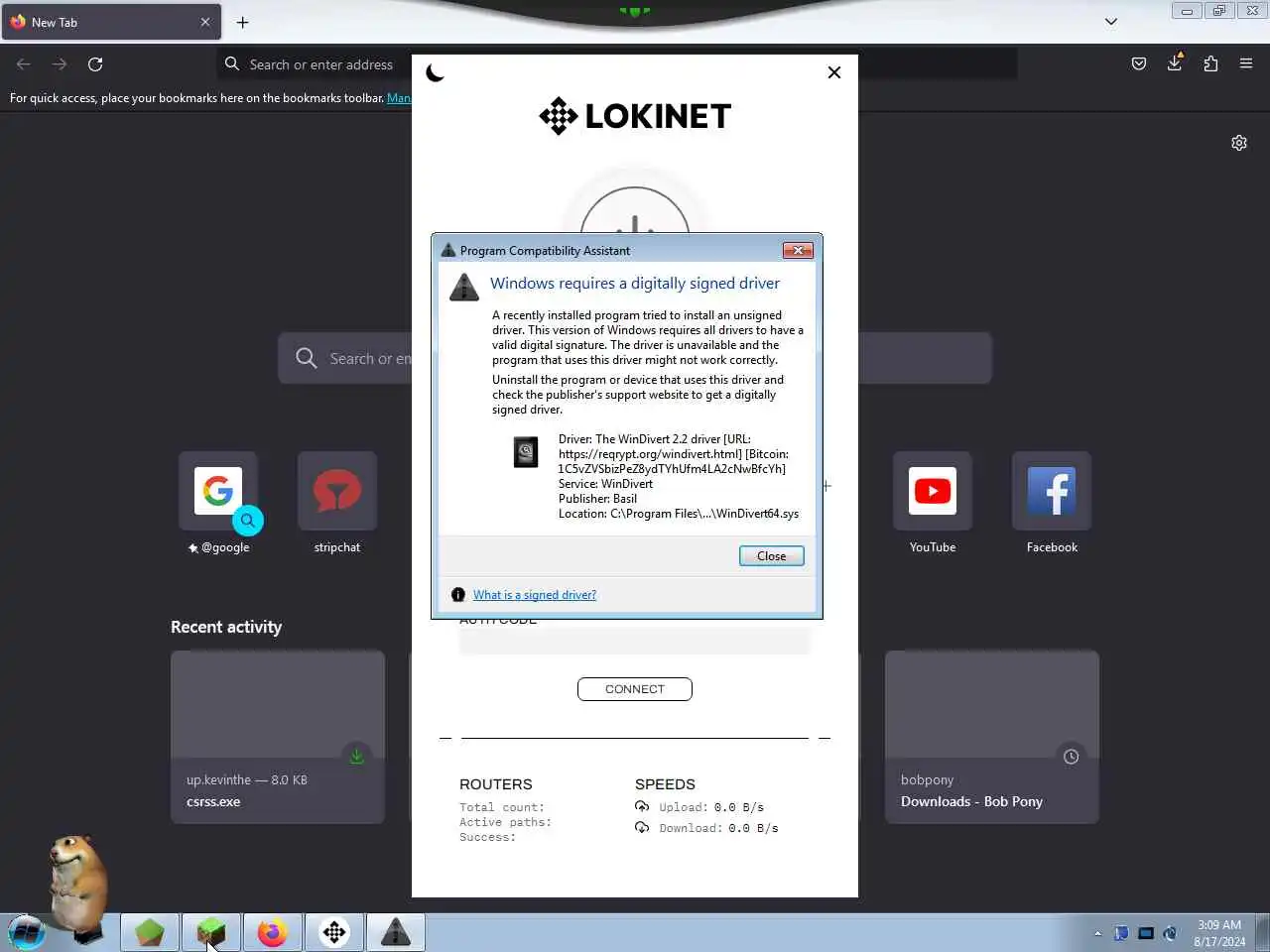Click the Download speed icon
The height and width of the screenshot is (952, 1270).
pos(642,828)
